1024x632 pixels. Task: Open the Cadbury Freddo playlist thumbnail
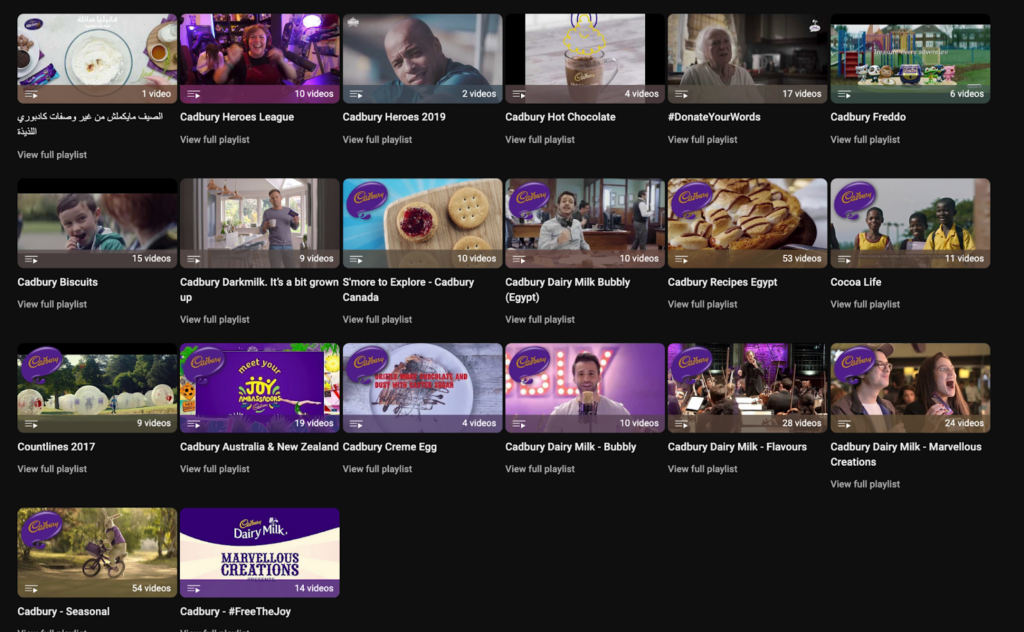910,55
